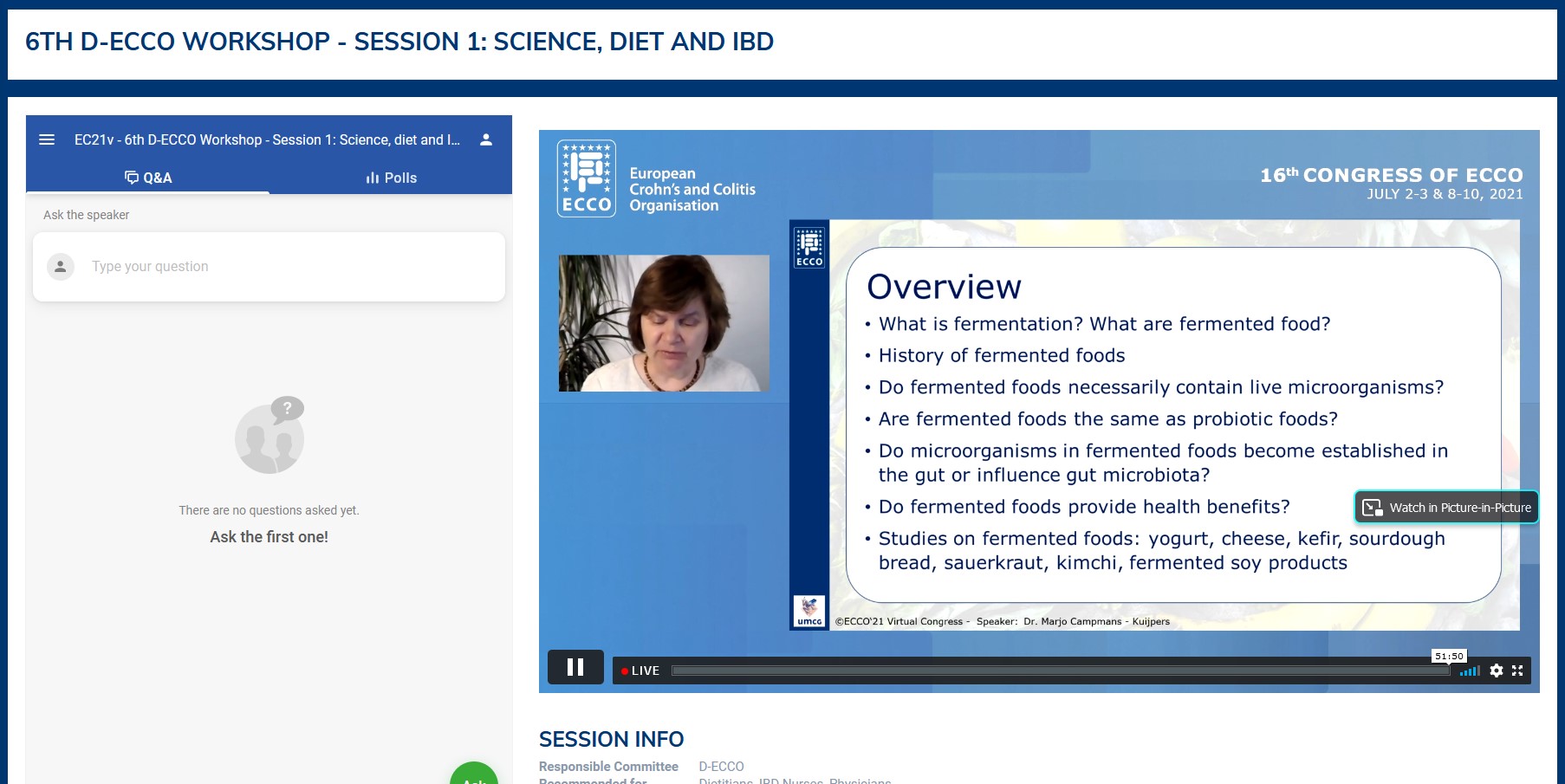
Task: Click the page title 6TH D-ECCO WORKSHOP
Action: (x=399, y=42)
